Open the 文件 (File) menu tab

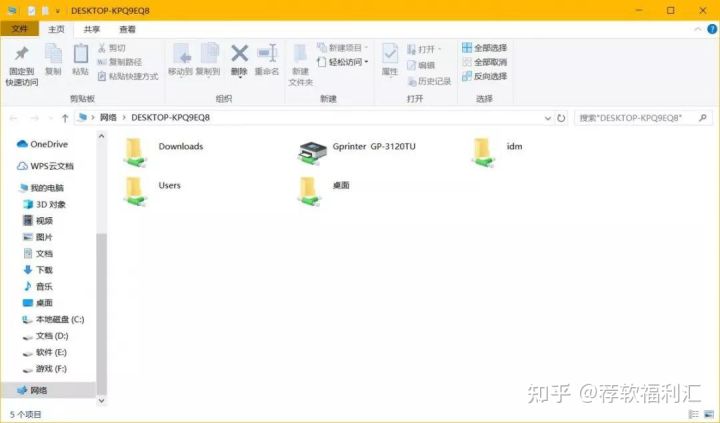[x=19, y=29]
